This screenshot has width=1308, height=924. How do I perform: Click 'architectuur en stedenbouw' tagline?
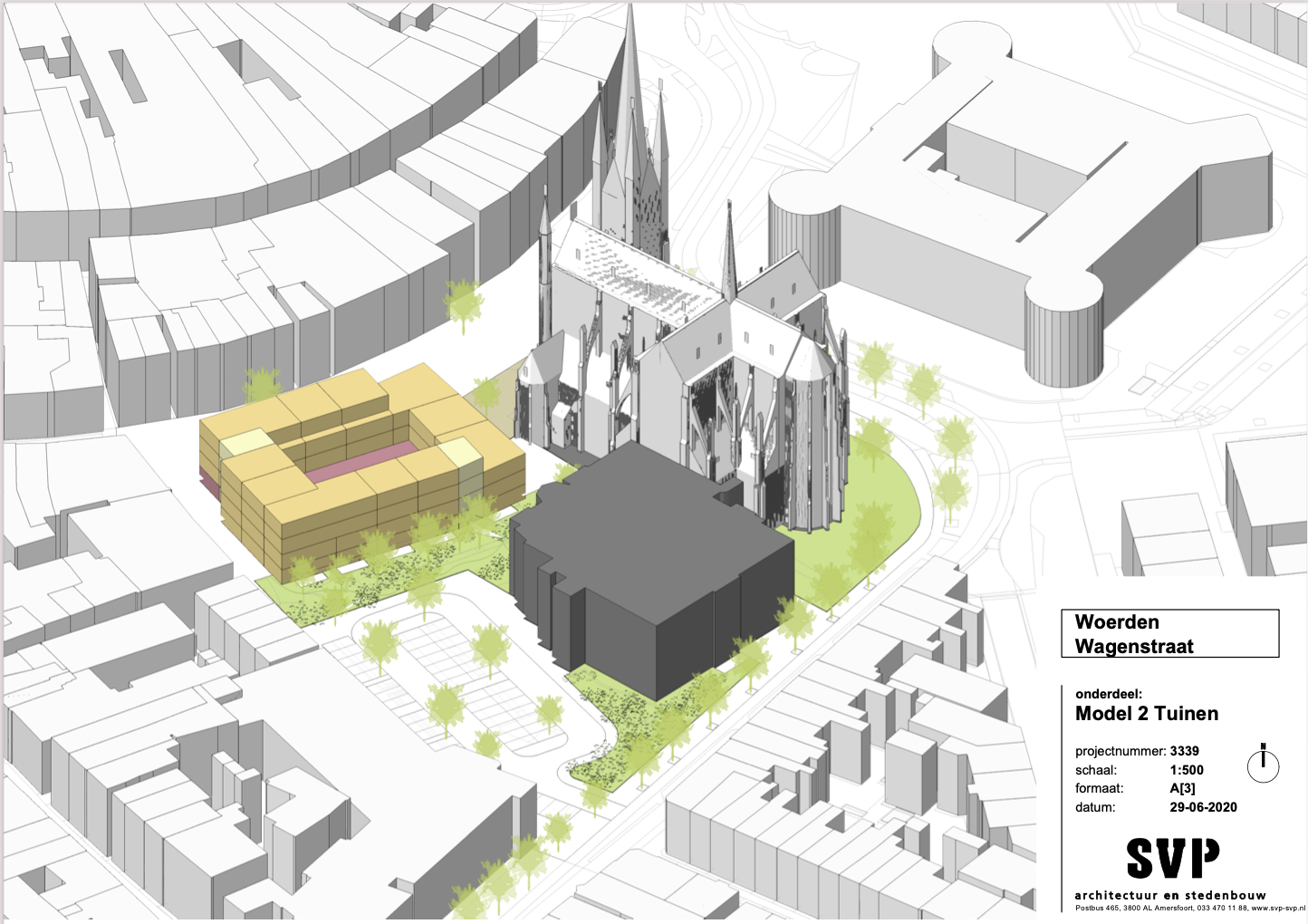click(1170, 895)
